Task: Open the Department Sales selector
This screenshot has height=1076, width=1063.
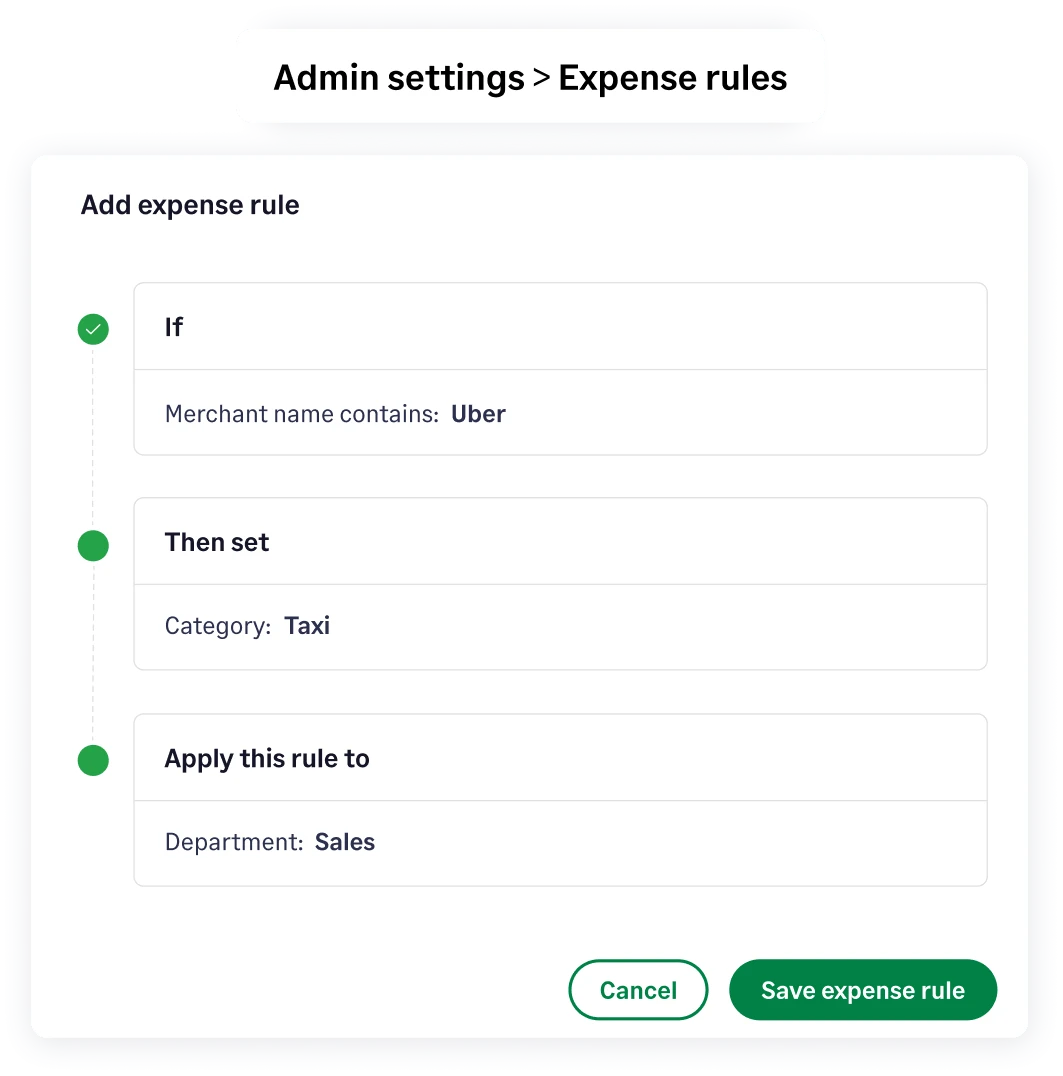Action: coord(345,842)
